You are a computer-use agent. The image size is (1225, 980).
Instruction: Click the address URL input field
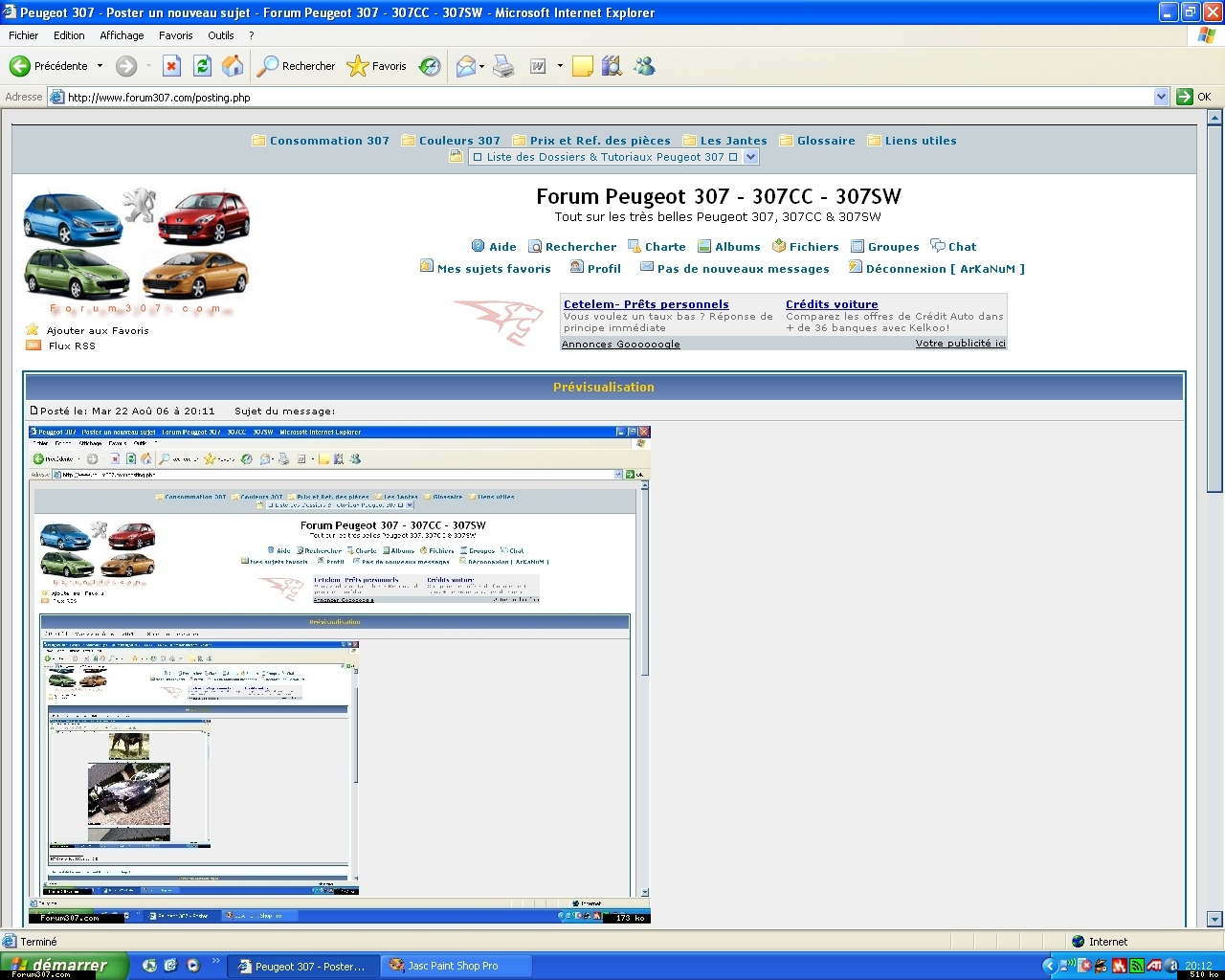603,97
